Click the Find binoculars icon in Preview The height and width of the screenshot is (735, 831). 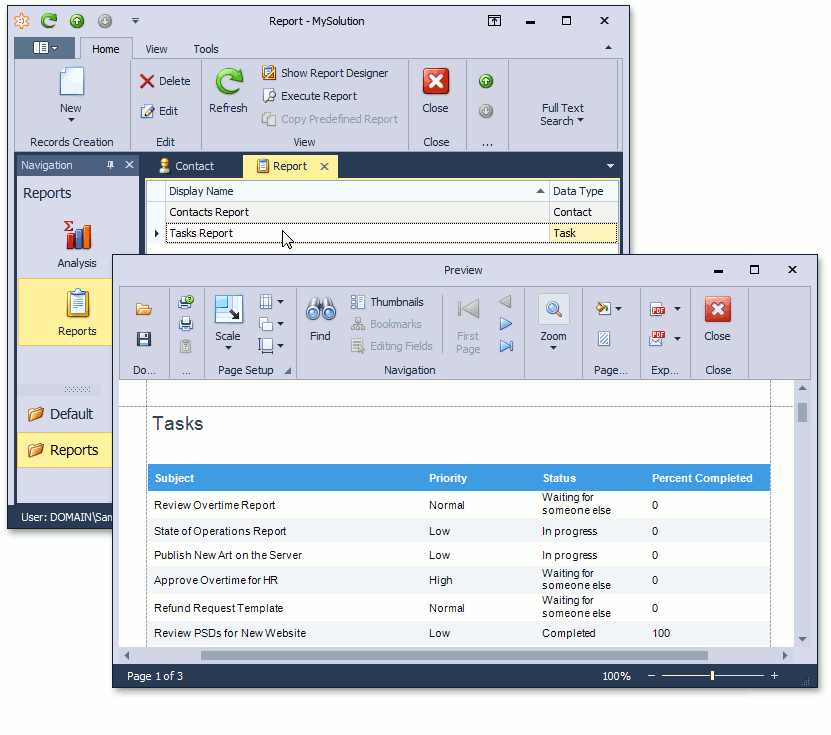click(x=320, y=310)
